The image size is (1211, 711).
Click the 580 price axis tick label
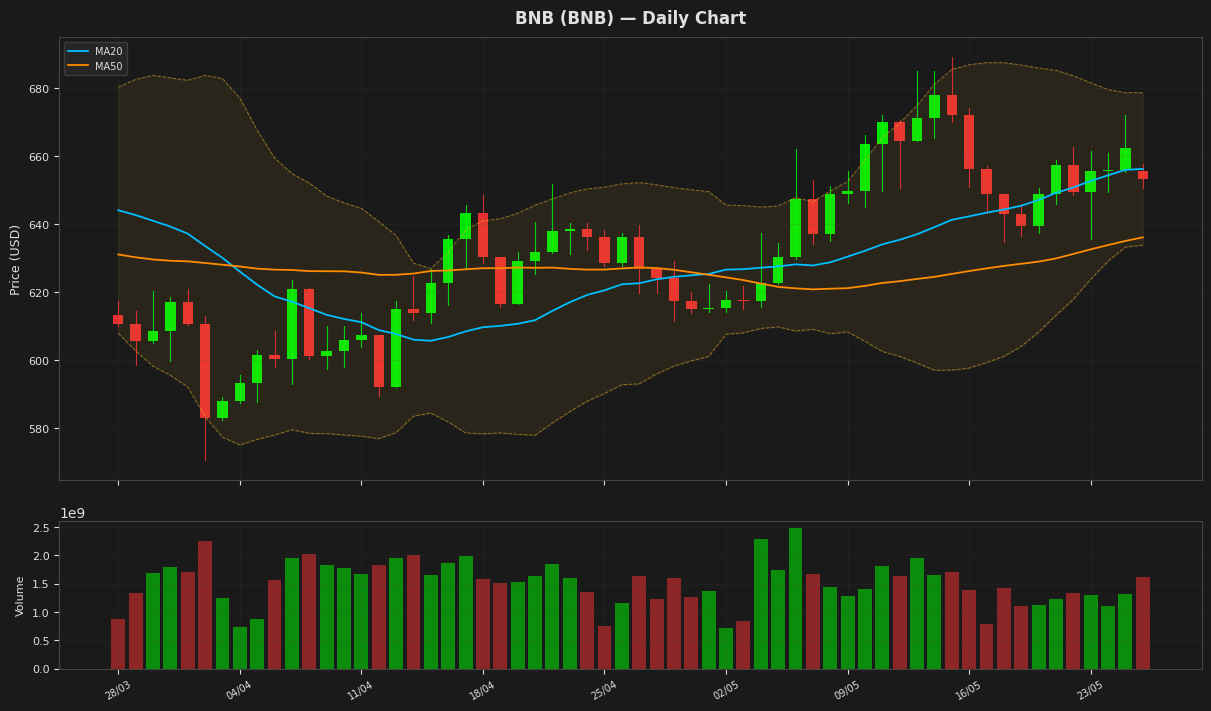click(40, 429)
